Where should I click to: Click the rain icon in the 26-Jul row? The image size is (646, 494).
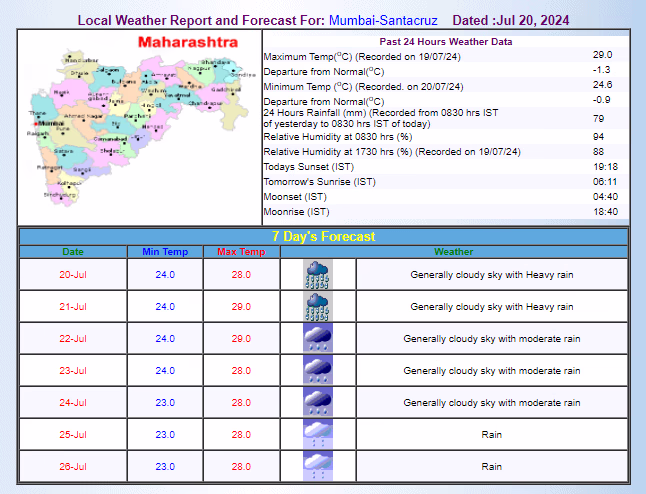[x=318, y=467]
